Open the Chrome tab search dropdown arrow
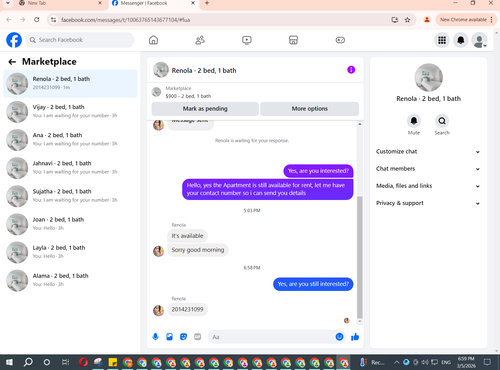500x370 pixels. tap(8, 3)
